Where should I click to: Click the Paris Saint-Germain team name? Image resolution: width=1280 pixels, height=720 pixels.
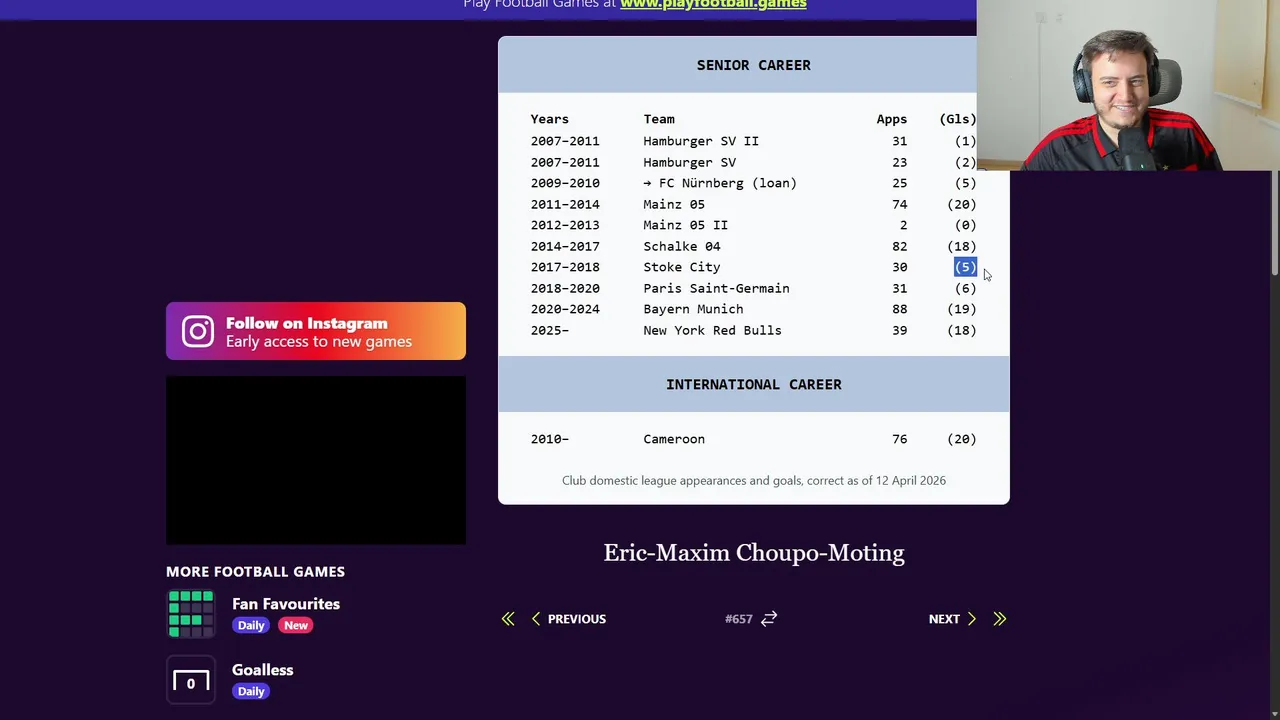[716, 288]
